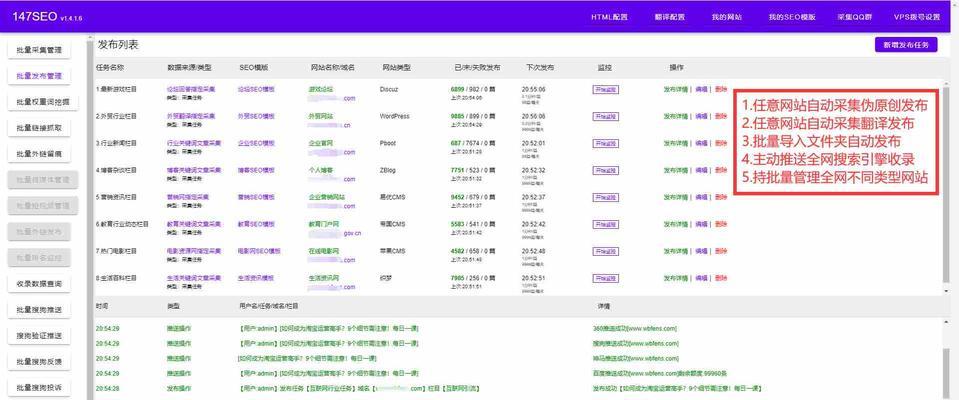Delete the 生活百科栏目 task
Image resolution: width=959 pixels, height=400 pixels.
click(x=721, y=278)
